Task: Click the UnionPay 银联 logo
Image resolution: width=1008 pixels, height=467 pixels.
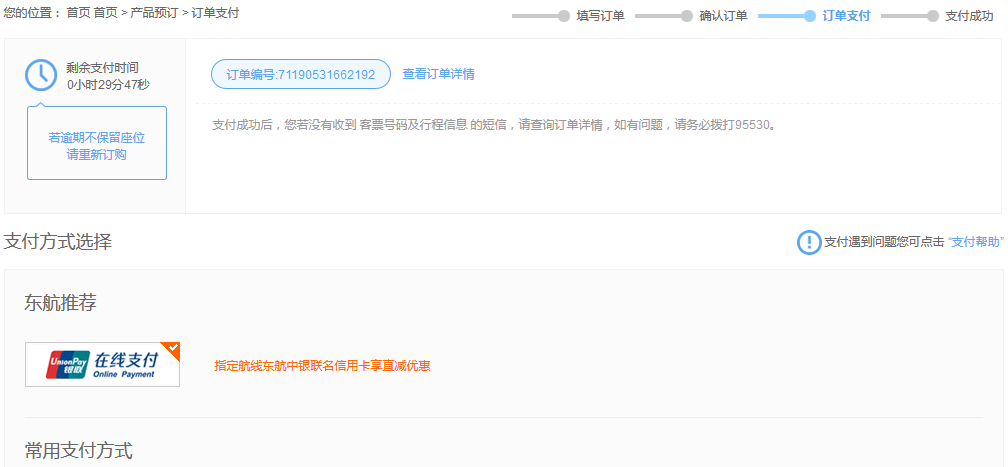Action: (67, 364)
